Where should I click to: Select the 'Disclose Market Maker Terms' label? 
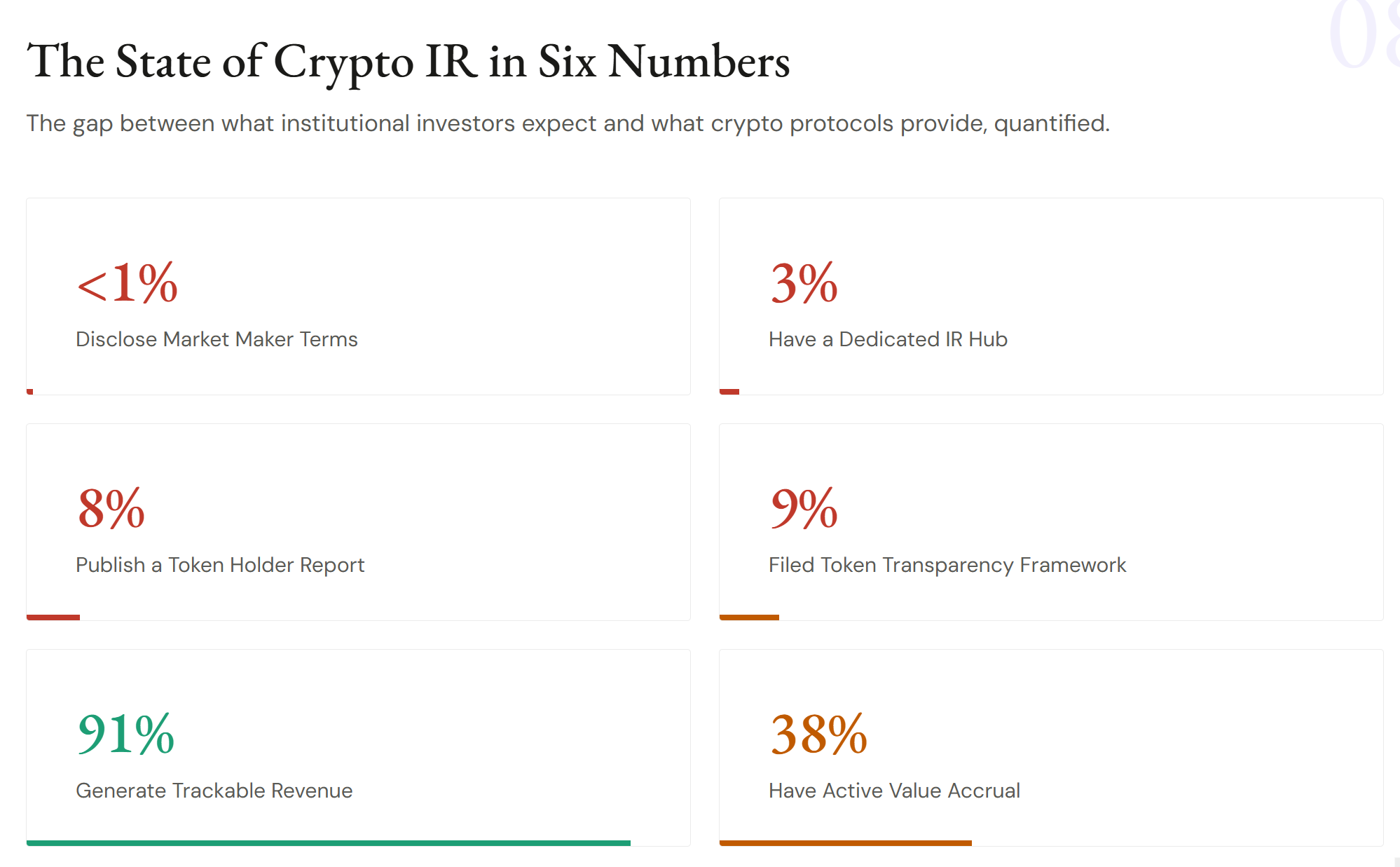pos(217,339)
